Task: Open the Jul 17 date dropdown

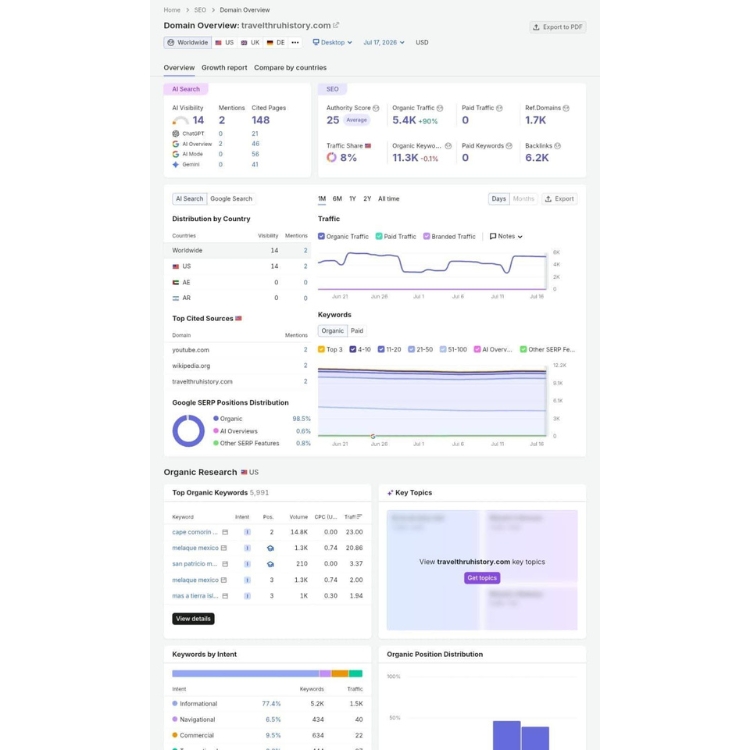Action: click(384, 43)
